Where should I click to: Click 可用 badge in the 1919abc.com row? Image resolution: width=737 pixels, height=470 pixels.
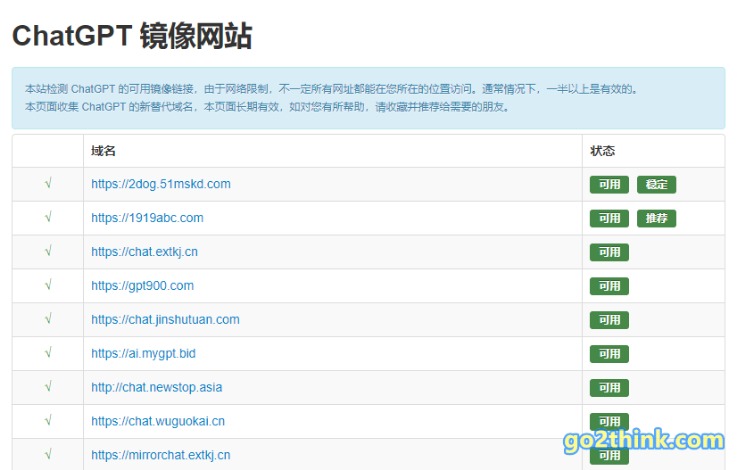(609, 219)
